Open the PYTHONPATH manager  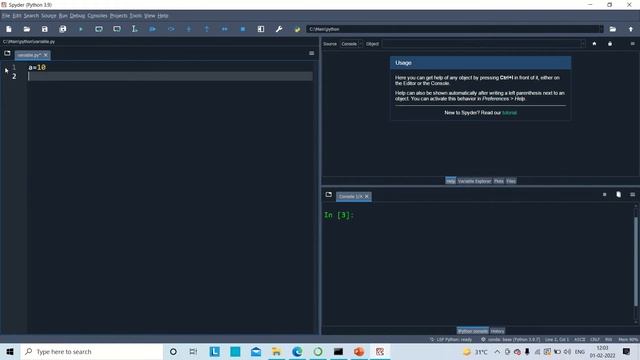tap(297, 29)
